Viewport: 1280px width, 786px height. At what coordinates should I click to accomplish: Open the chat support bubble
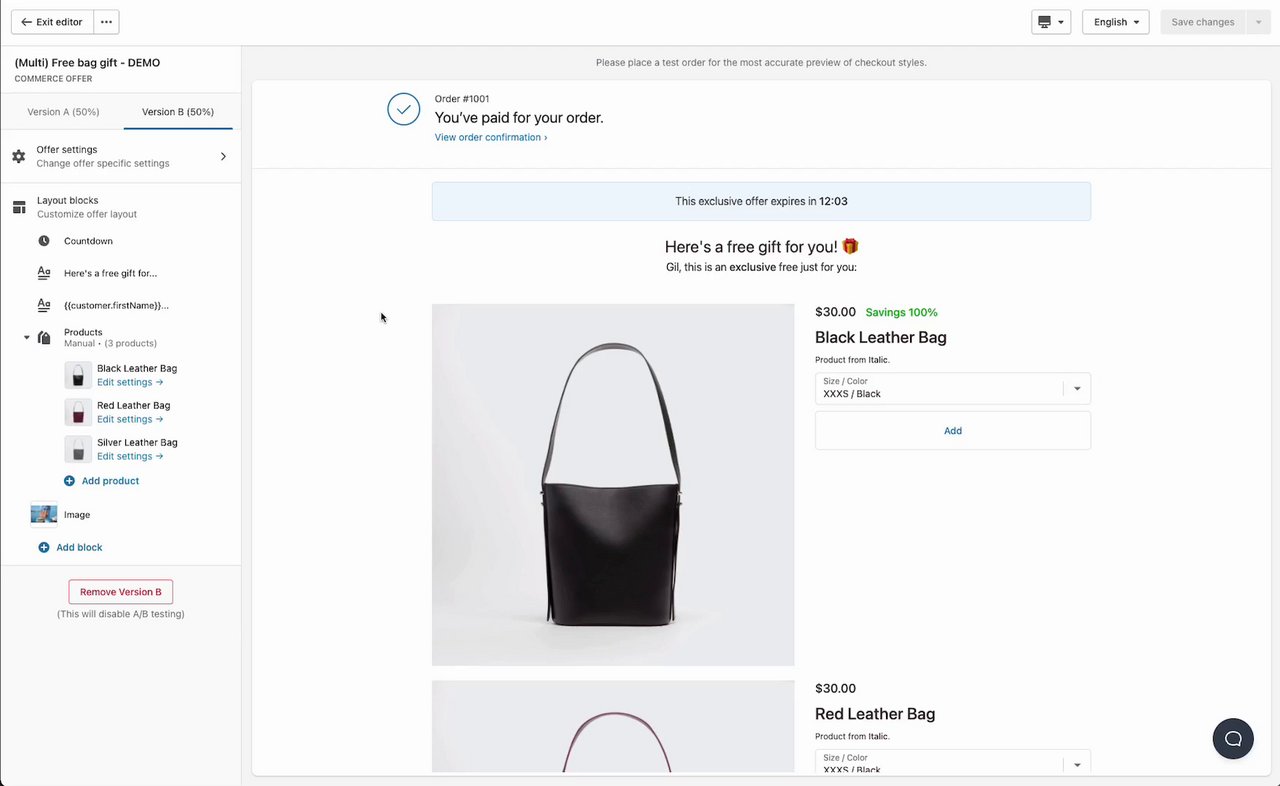click(x=1233, y=739)
